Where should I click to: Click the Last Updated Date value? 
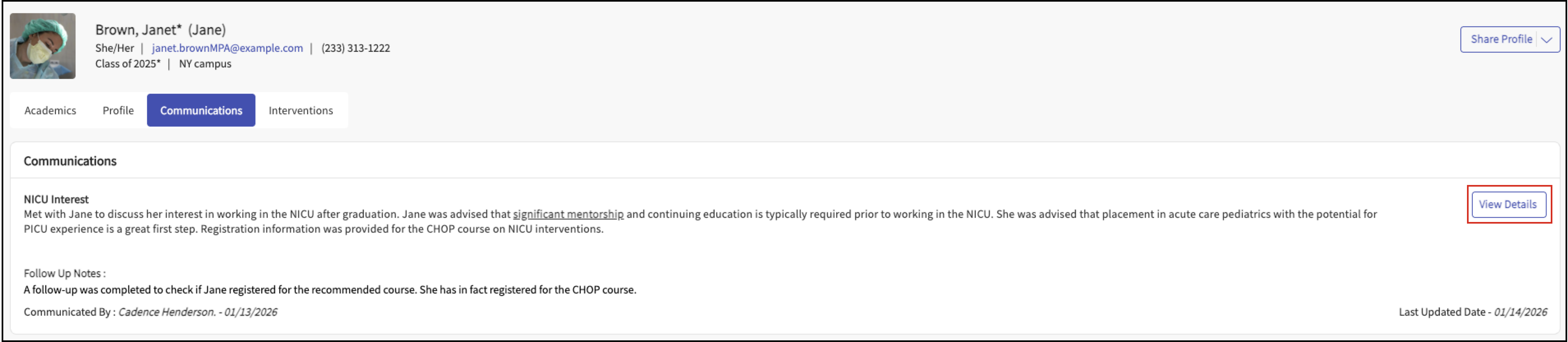click(1520, 312)
